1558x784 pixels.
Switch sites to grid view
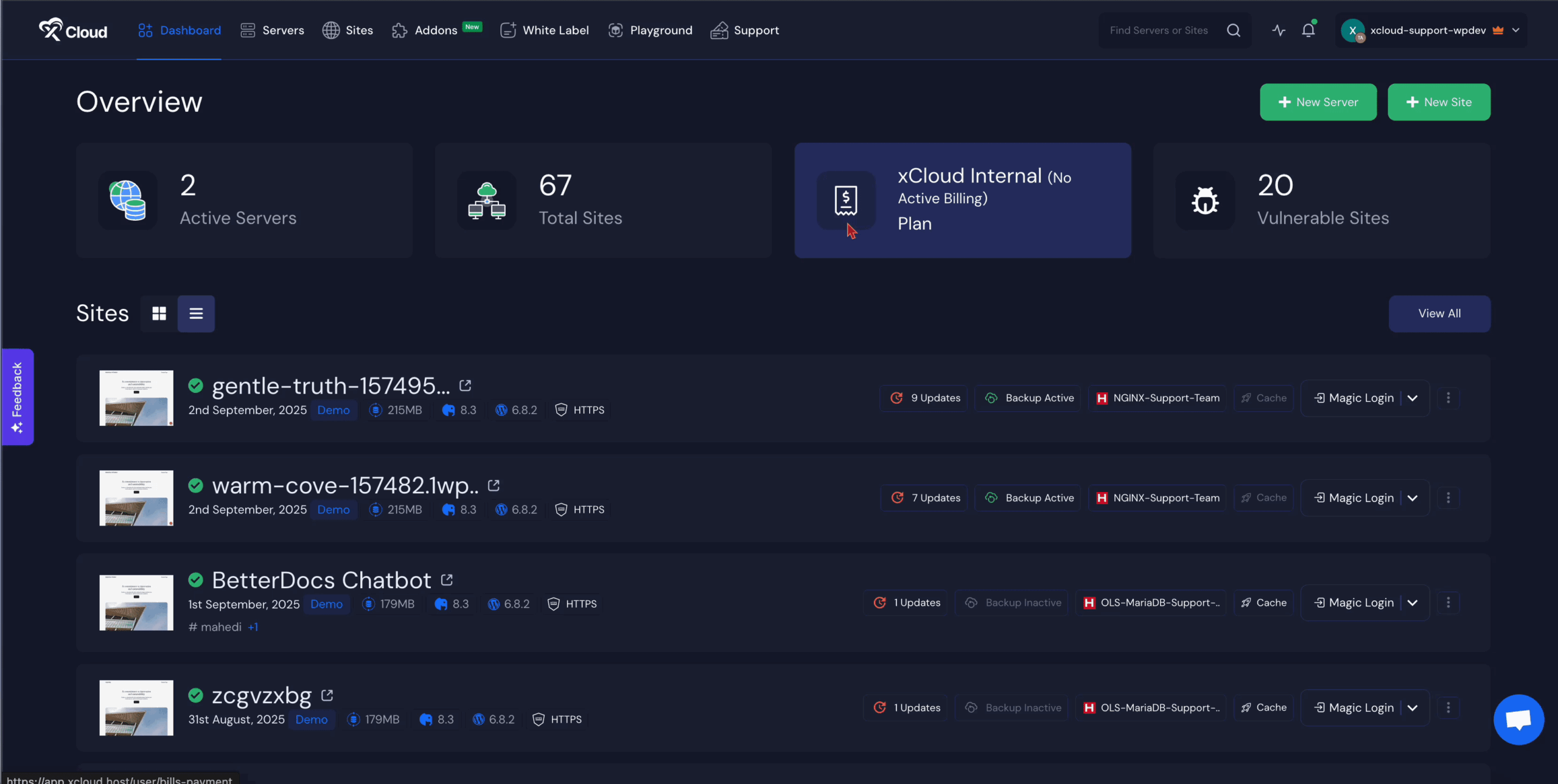(159, 314)
